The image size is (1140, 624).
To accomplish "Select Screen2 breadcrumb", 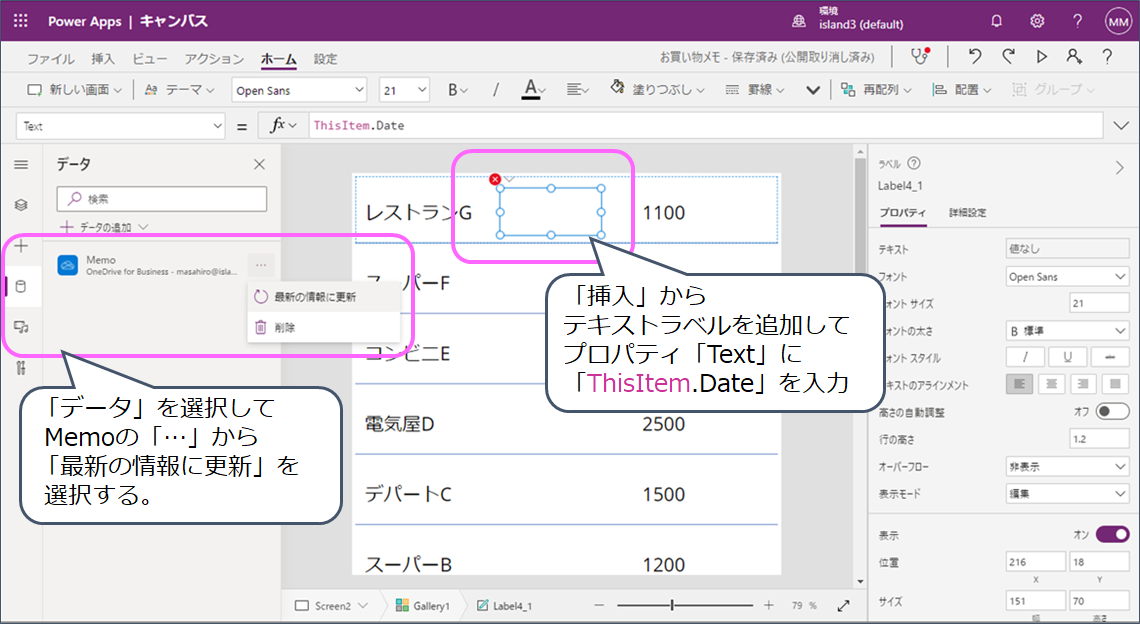I will [332, 605].
